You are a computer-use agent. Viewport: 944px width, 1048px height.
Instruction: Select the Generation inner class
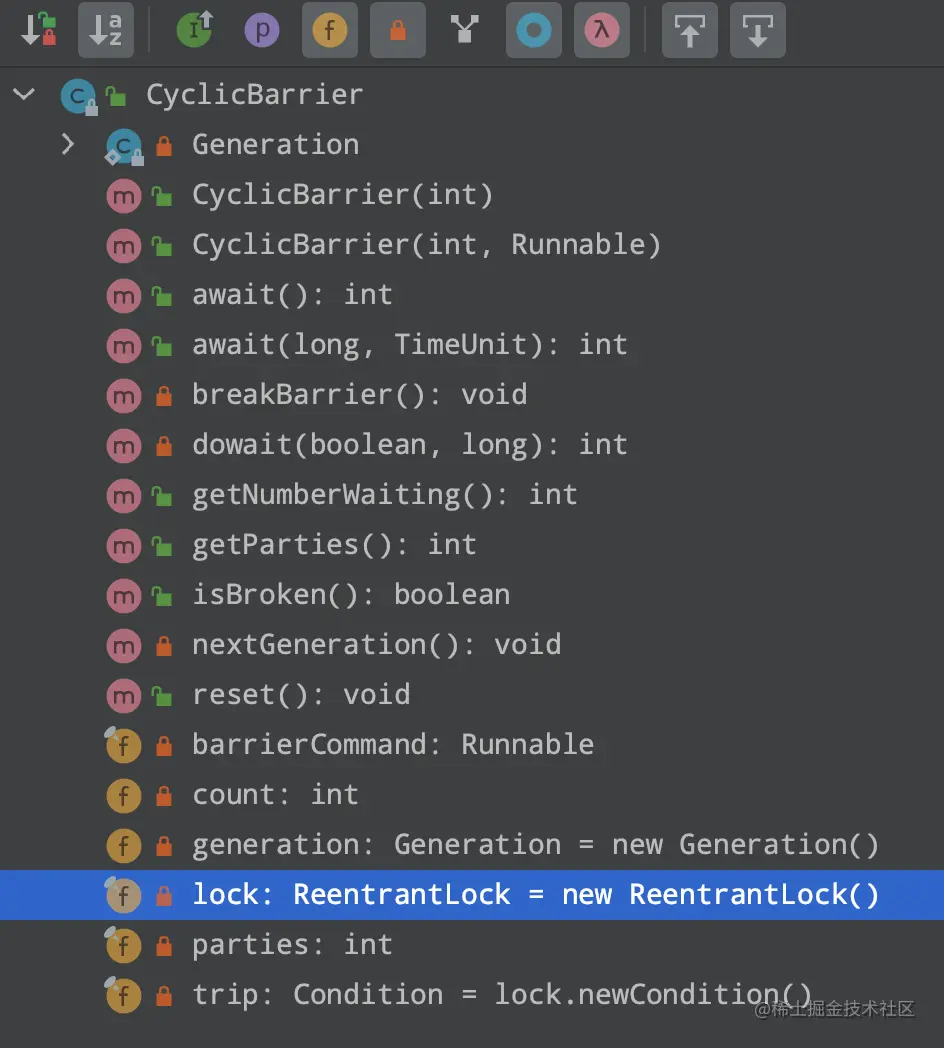point(472,144)
